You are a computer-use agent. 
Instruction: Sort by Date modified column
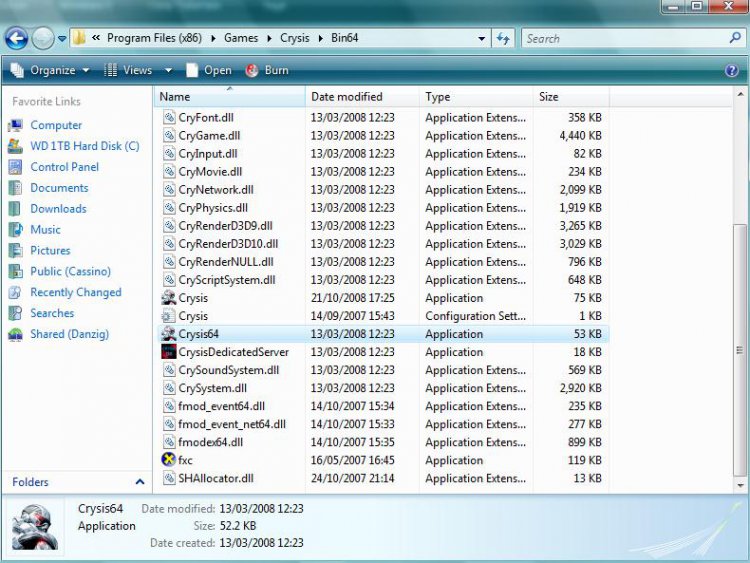click(x=362, y=97)
